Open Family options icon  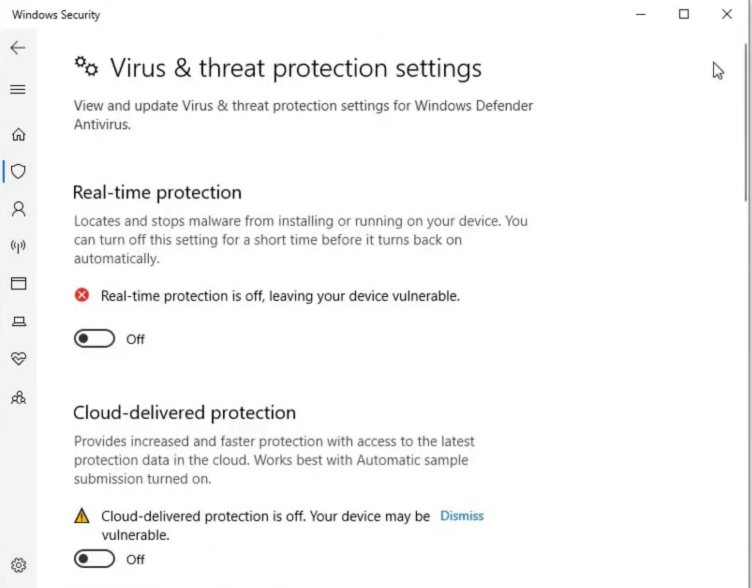(x=18, y=397)
